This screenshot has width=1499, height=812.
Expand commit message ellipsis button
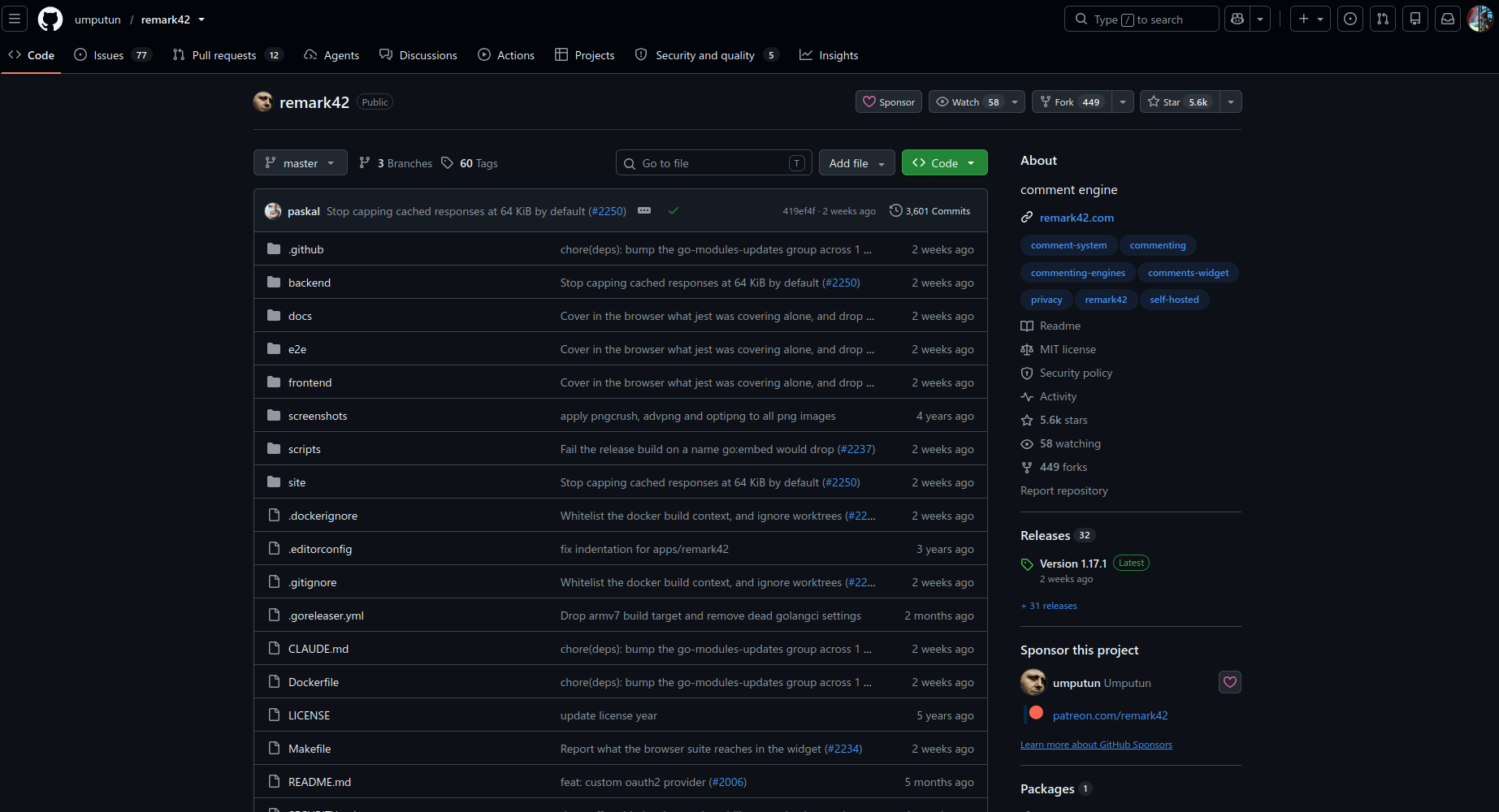coord(644,210)
